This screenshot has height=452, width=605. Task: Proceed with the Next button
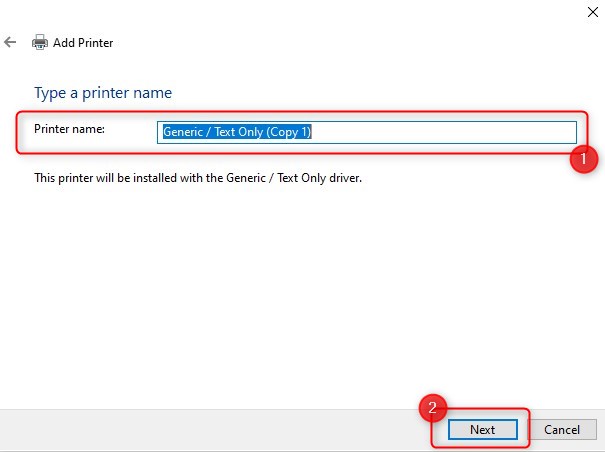482,430
